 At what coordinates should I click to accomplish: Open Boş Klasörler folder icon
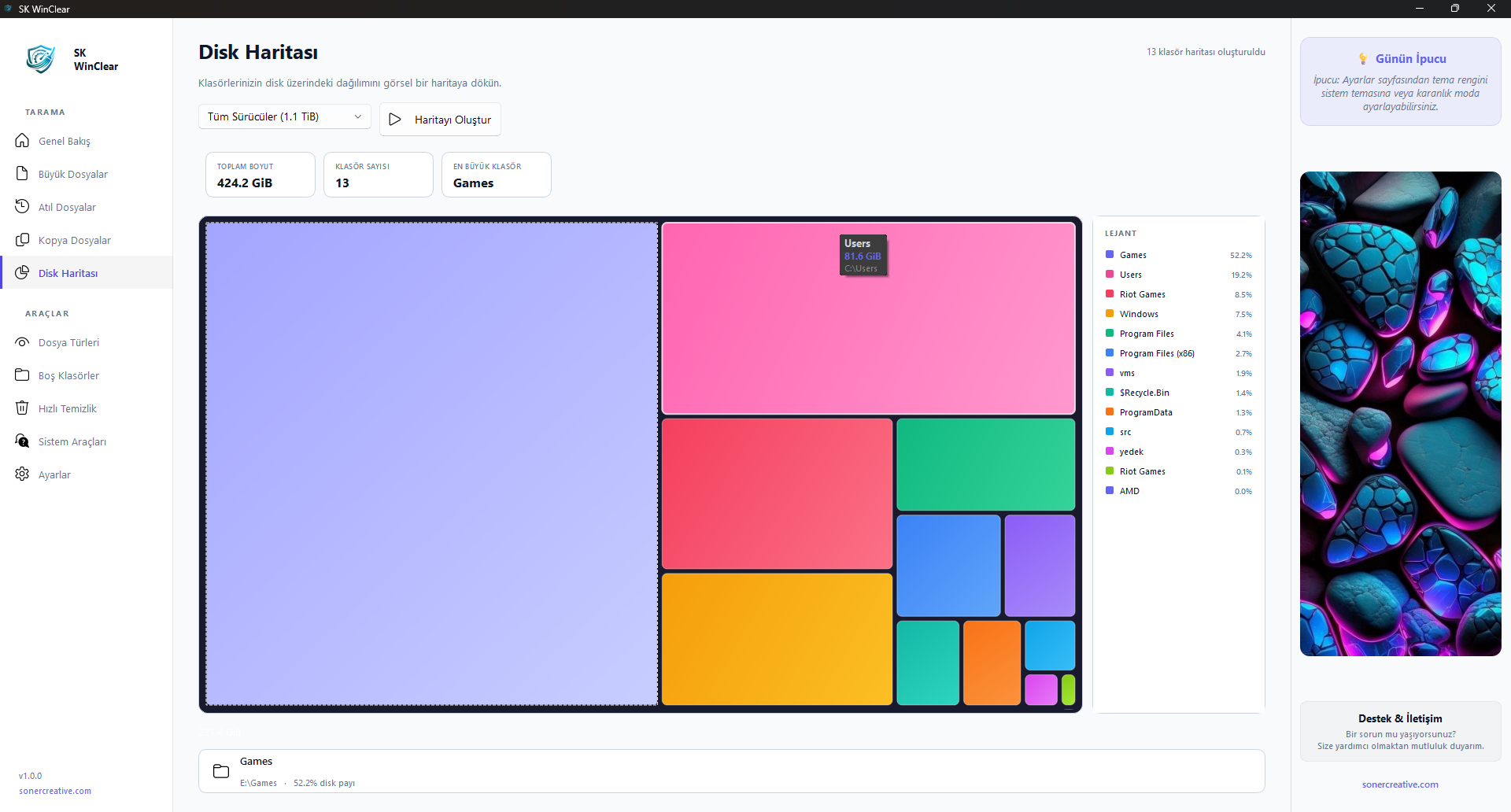22,375
